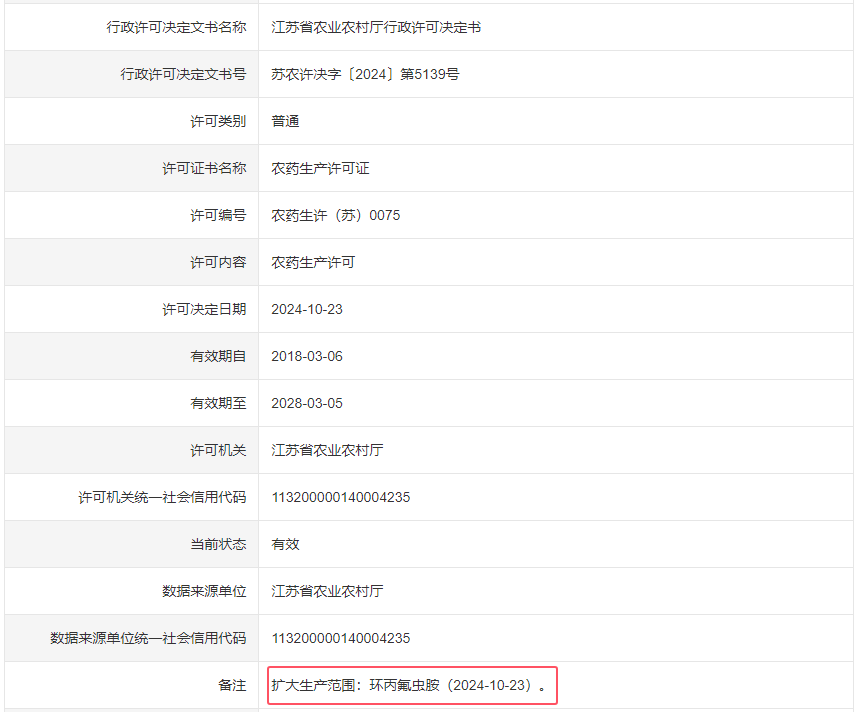The image size is (856, 712).
Task: Select document number 苏农许决字〔2024〕第5139号
Action: 365,74
